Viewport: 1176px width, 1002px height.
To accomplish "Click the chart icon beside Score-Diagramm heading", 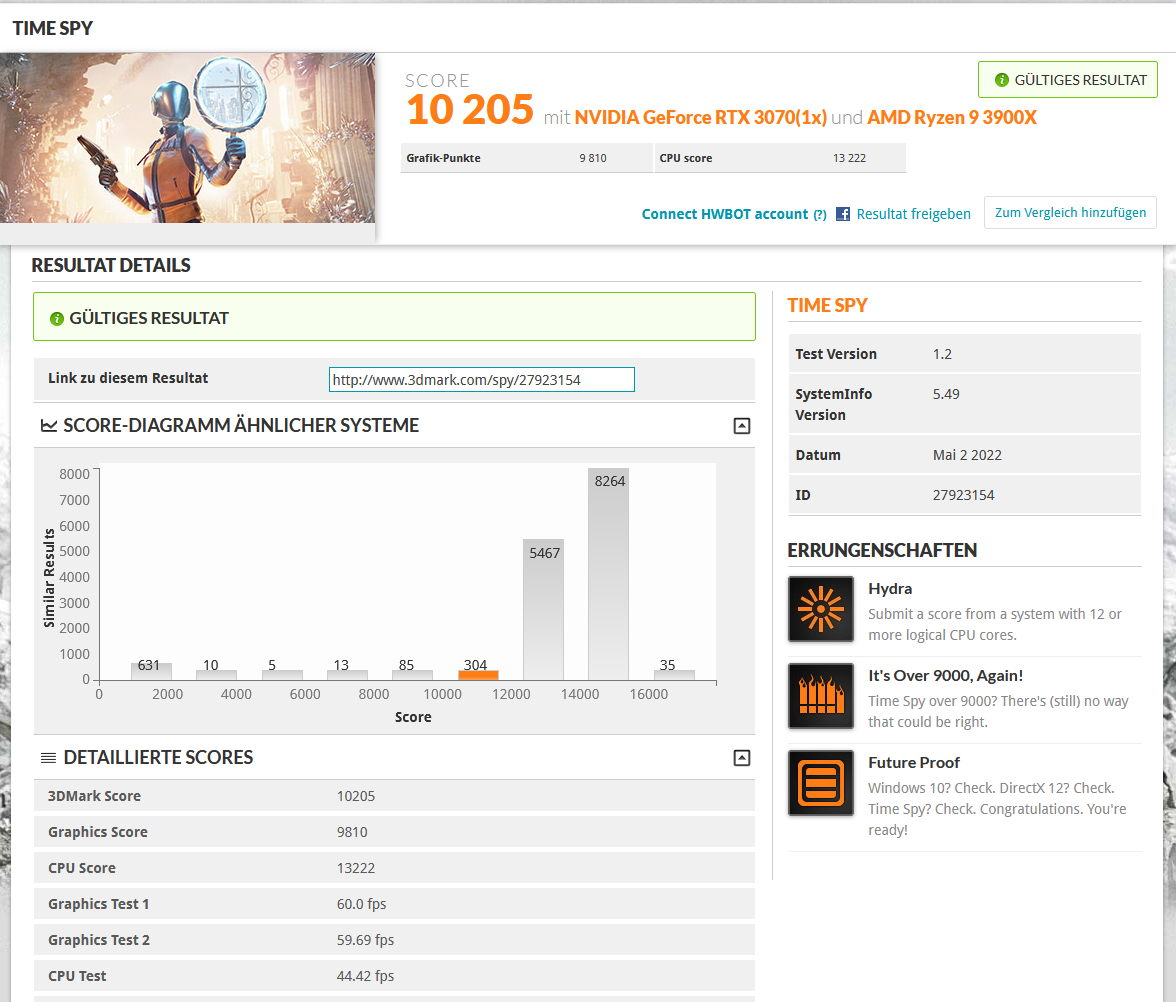I will [49, 425].
